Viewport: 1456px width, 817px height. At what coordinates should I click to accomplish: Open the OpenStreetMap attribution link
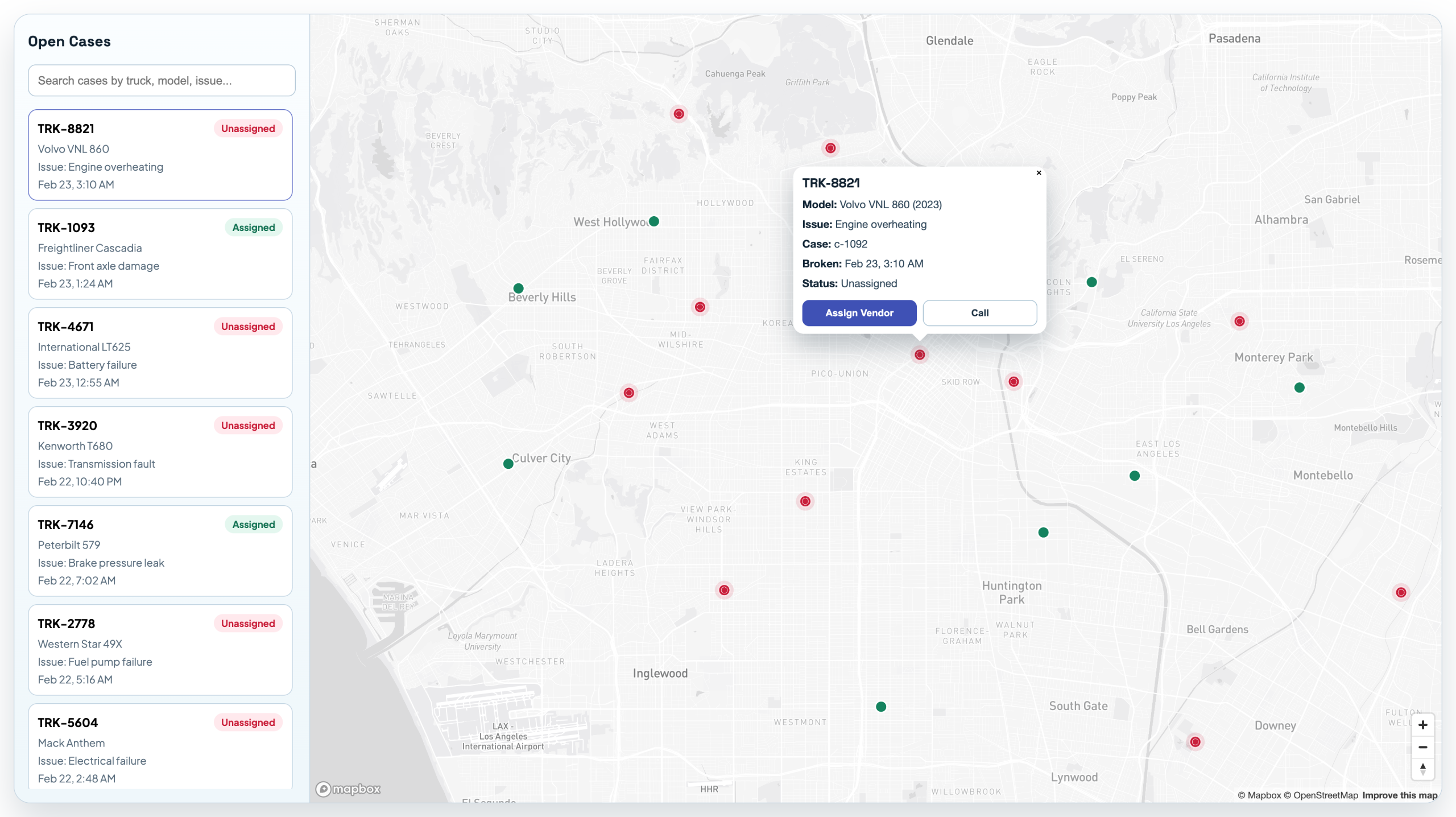1321,795
